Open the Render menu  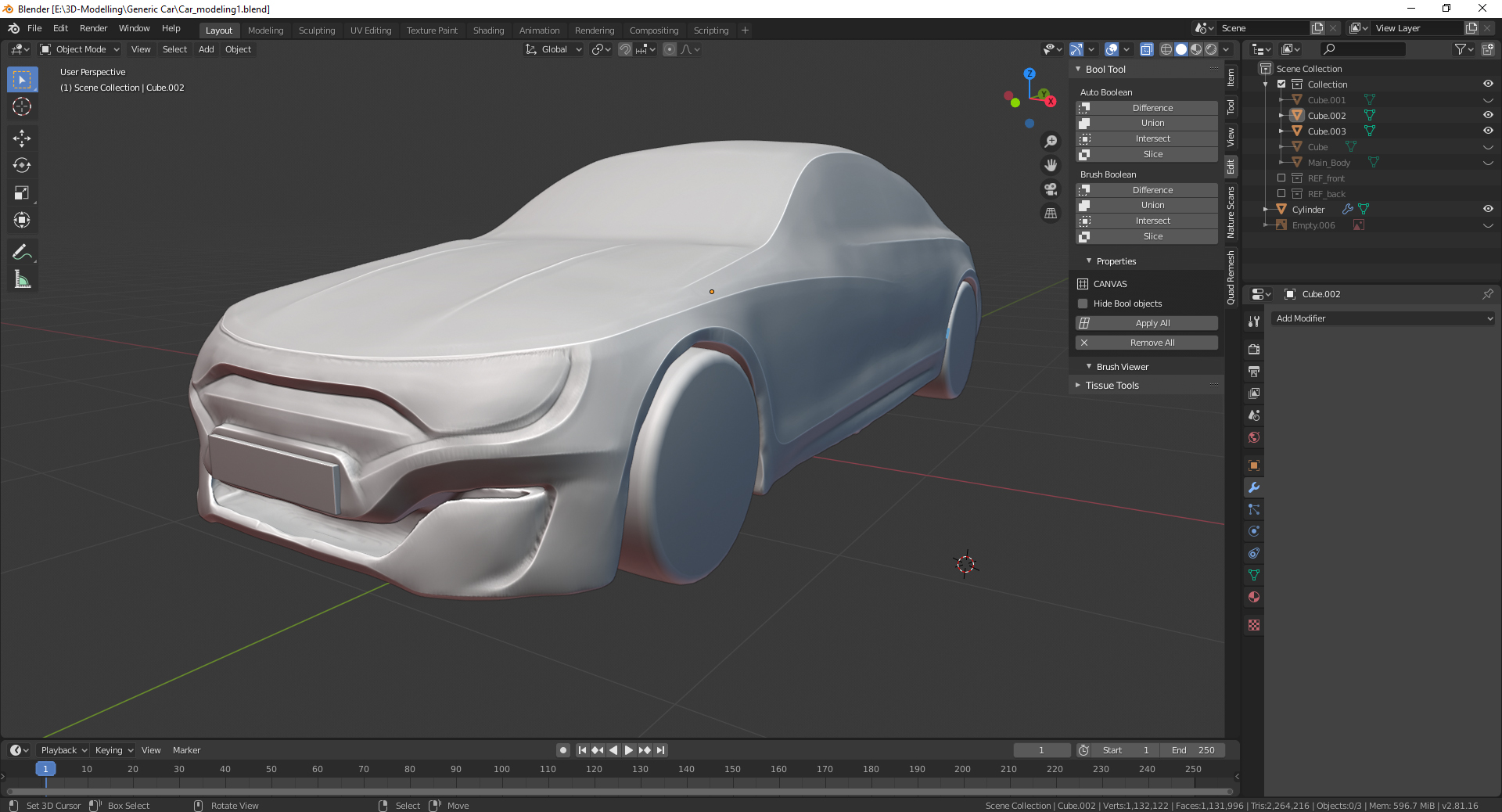click(x=93, y=28)
